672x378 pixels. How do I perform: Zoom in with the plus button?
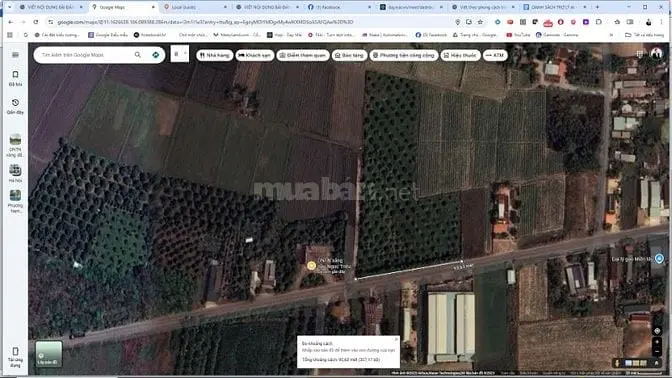657,342
